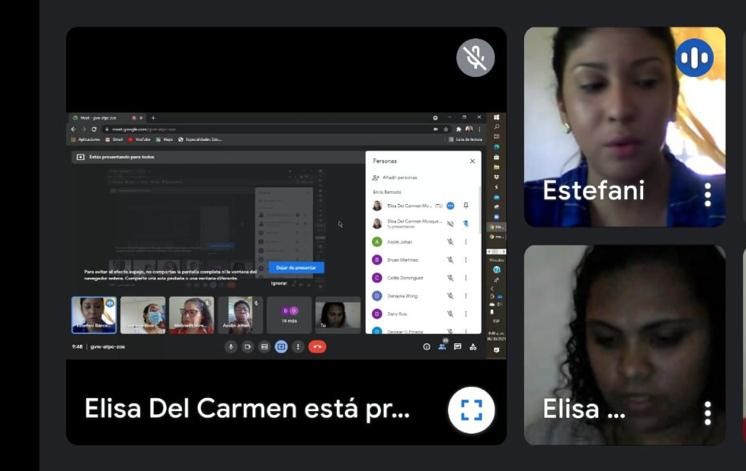Click the 'Elisa Del Carmen está pr...' caption
Screen dimensions: 746x471
pyautogui.click(x=247, y=409)
